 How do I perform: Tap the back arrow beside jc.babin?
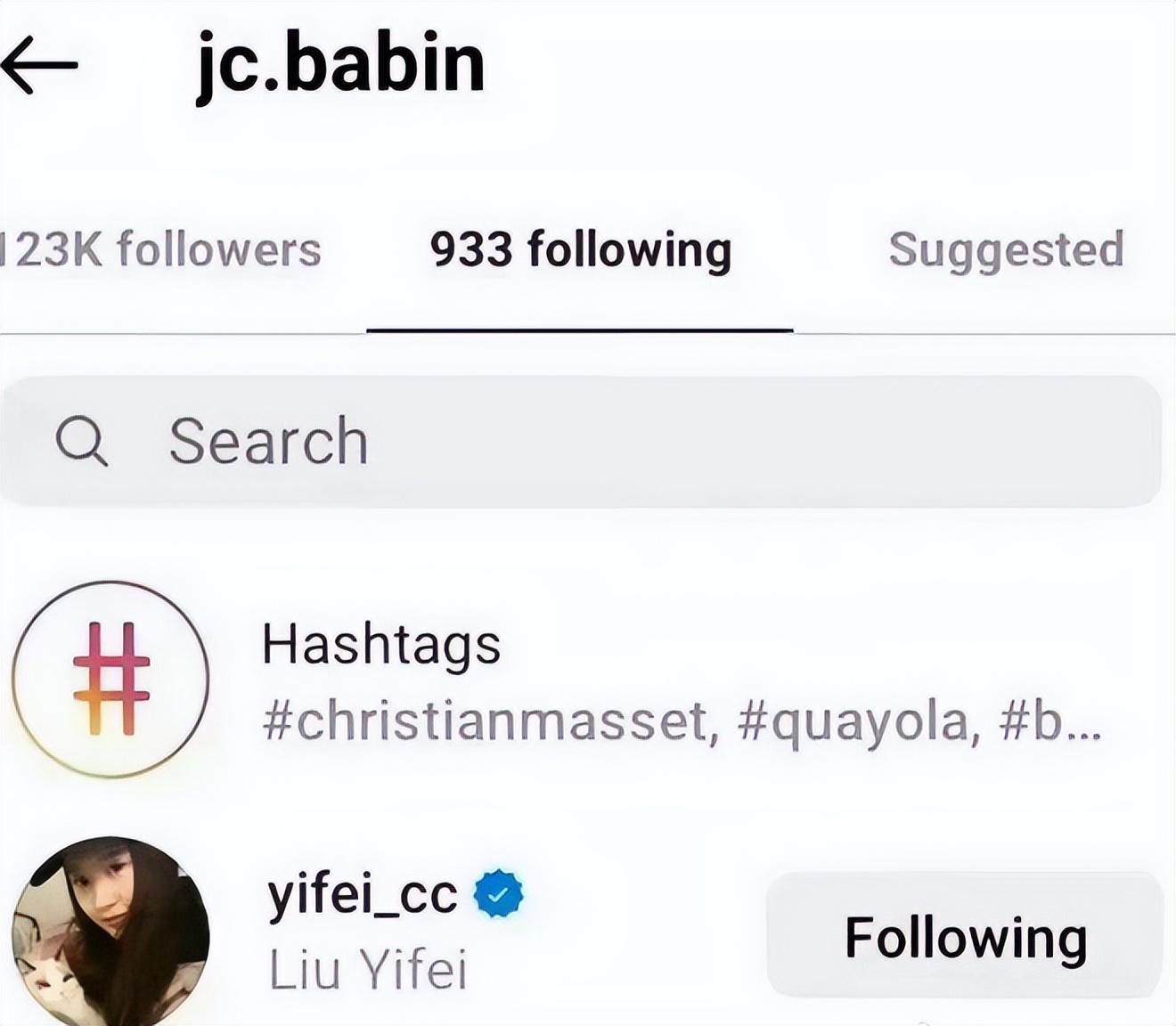[x=39, y=65]
